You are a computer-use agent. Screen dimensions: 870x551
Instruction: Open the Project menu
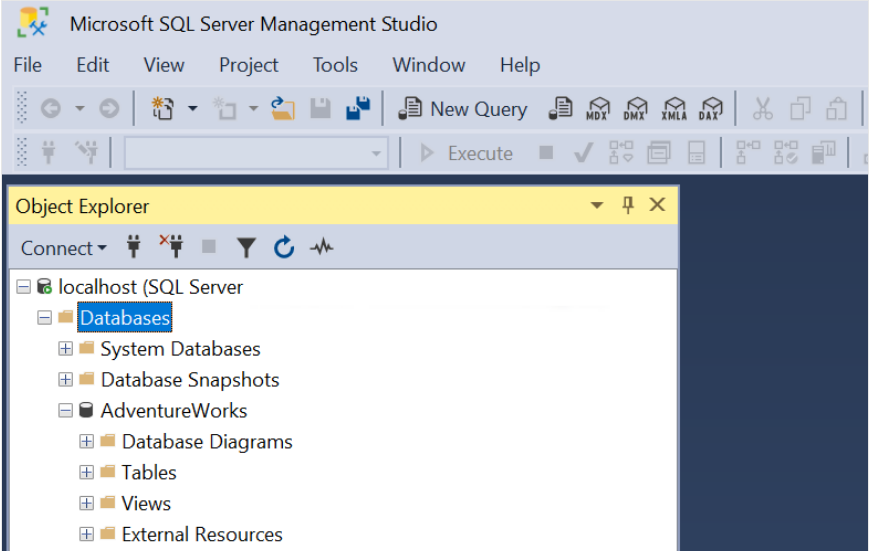tap(249, 65)
